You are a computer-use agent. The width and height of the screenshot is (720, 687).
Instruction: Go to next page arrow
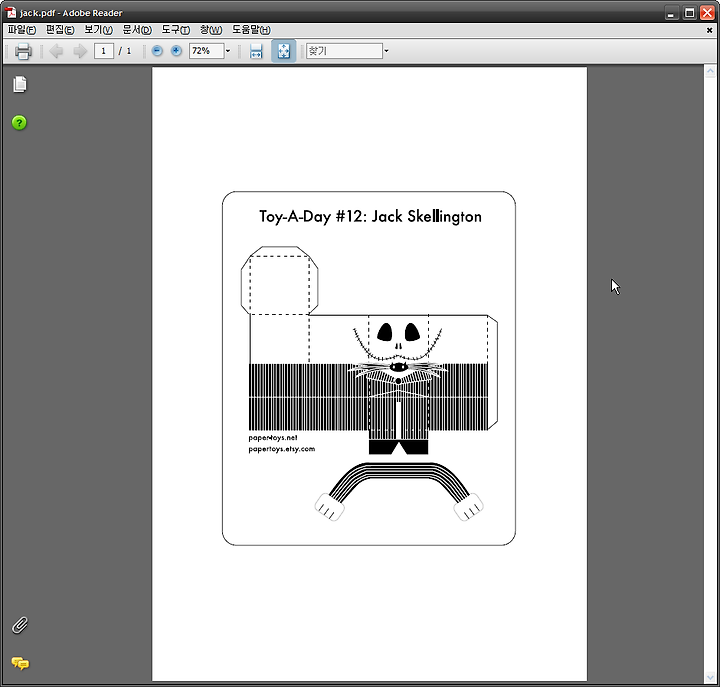pos(80,51)
